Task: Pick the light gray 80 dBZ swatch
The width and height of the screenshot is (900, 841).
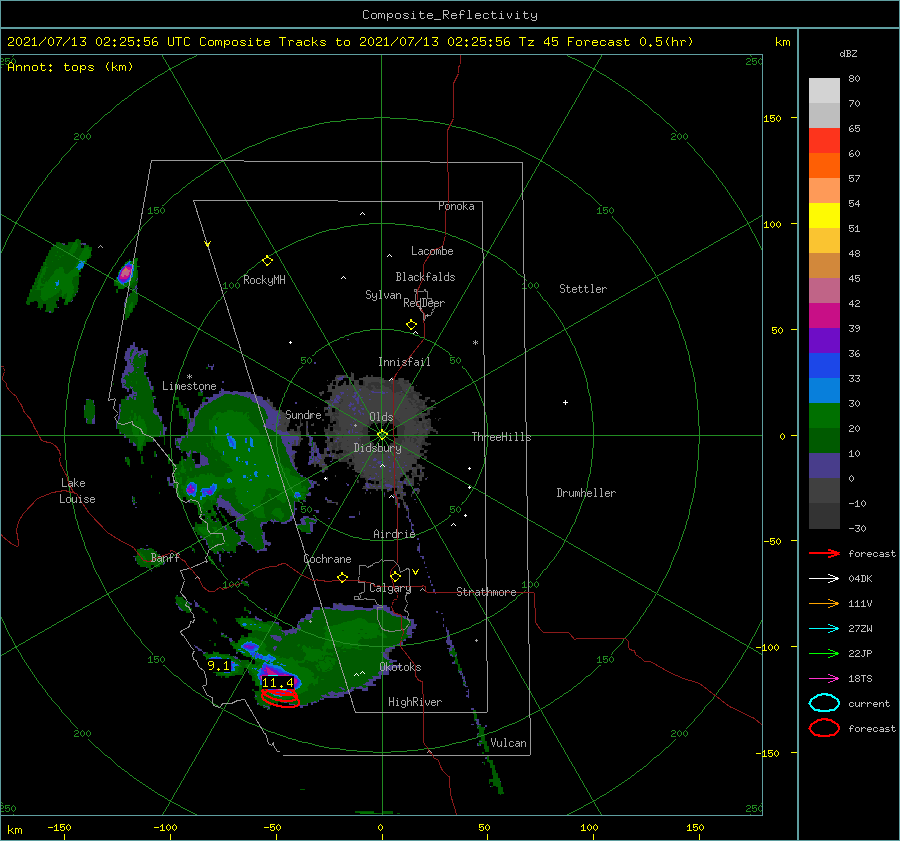Action: [x=824, y=91]
